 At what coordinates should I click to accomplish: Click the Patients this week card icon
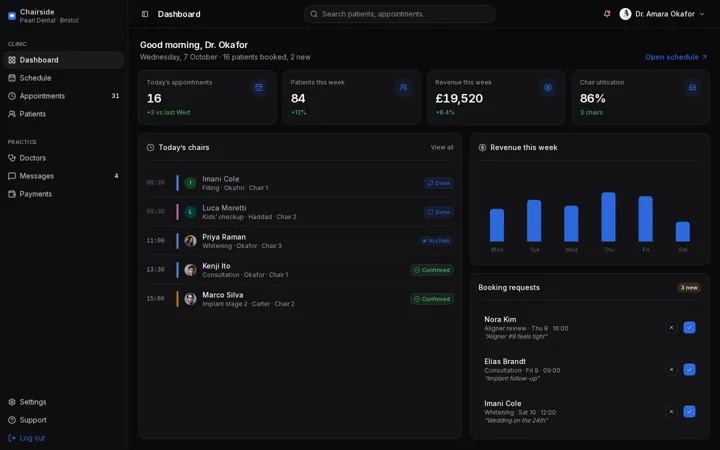pyautogui.click(x=403, y=87)
